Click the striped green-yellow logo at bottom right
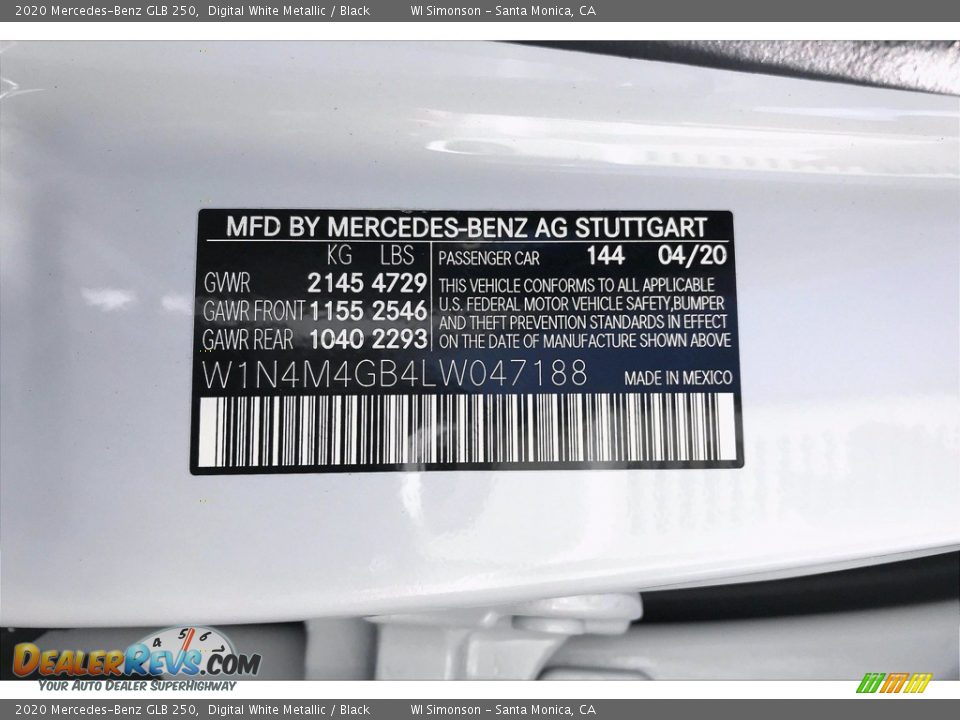The height and width of the screenshot is (720, 960). point(894,683)
